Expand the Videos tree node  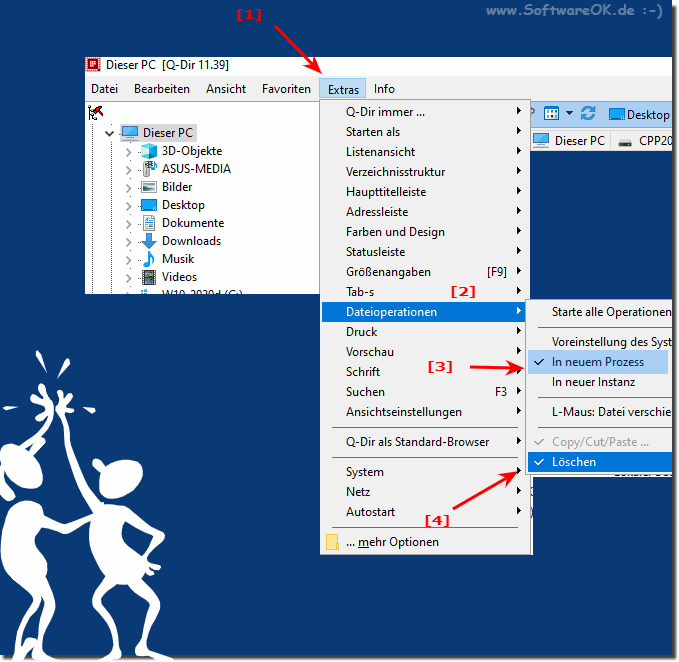tap(128, 278)
